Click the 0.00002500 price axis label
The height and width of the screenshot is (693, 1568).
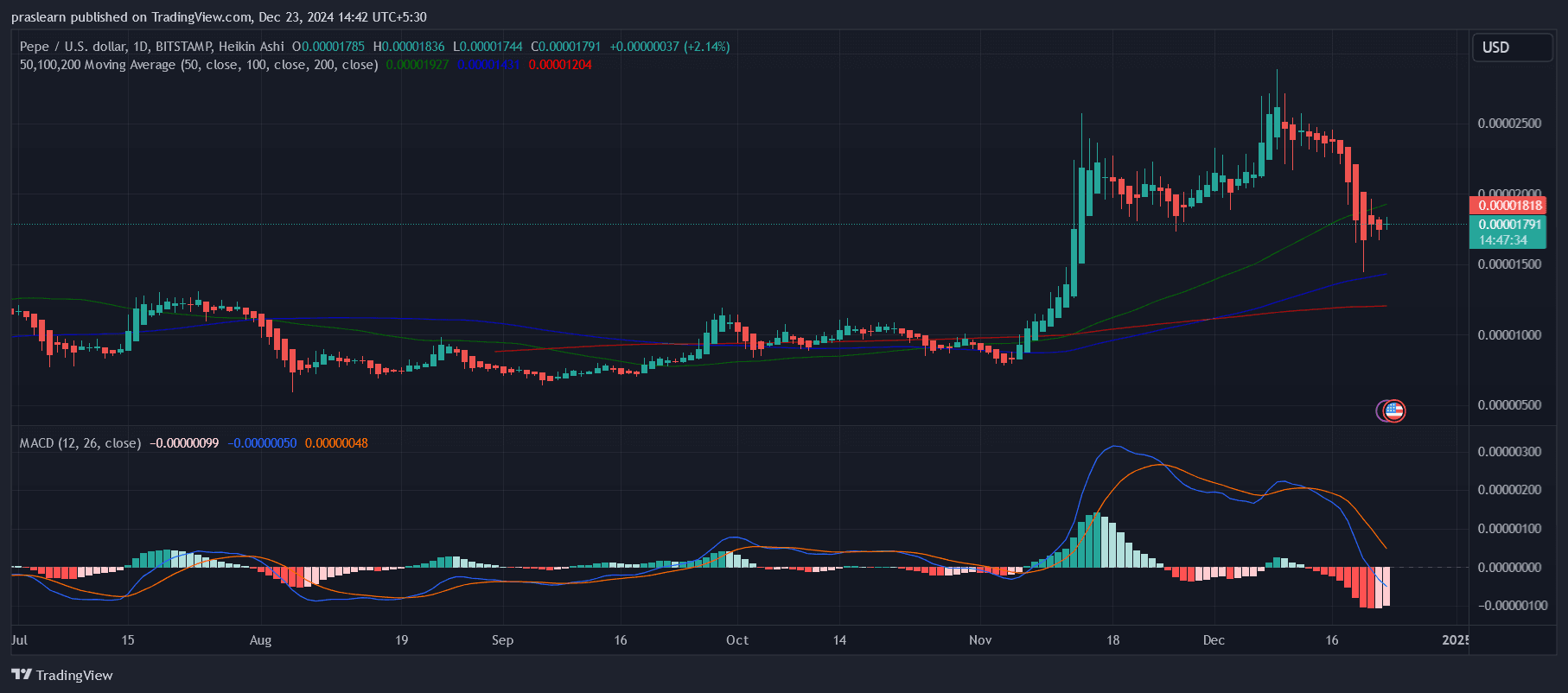[1509, 124]
